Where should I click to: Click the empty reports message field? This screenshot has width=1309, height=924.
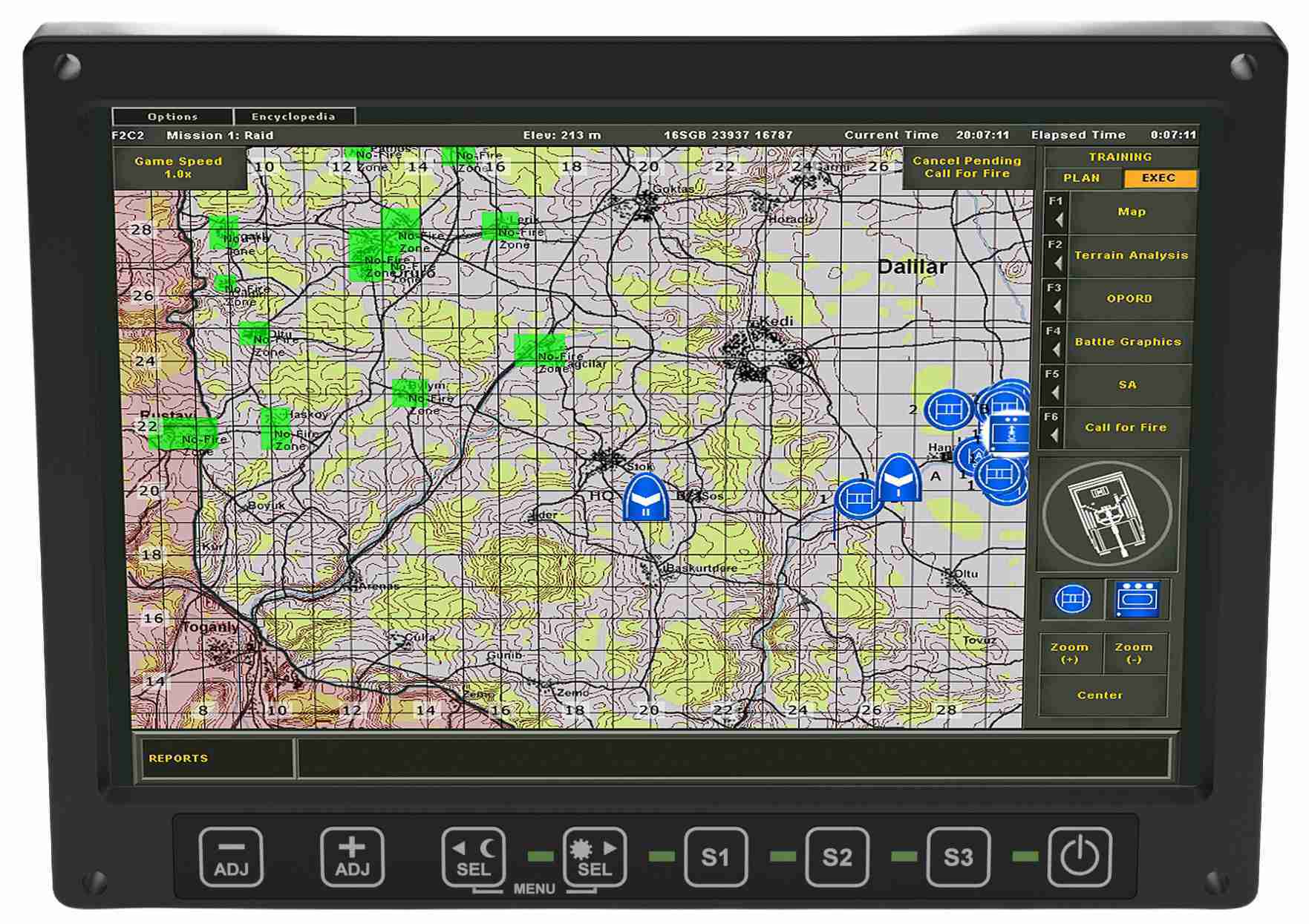[733, 758]
